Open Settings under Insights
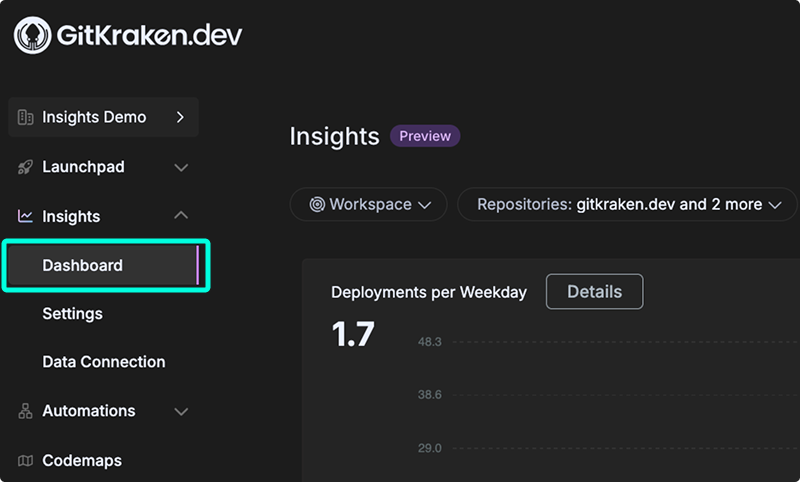The height and width of the screenshot is (482, 800). tap(72, 314)
